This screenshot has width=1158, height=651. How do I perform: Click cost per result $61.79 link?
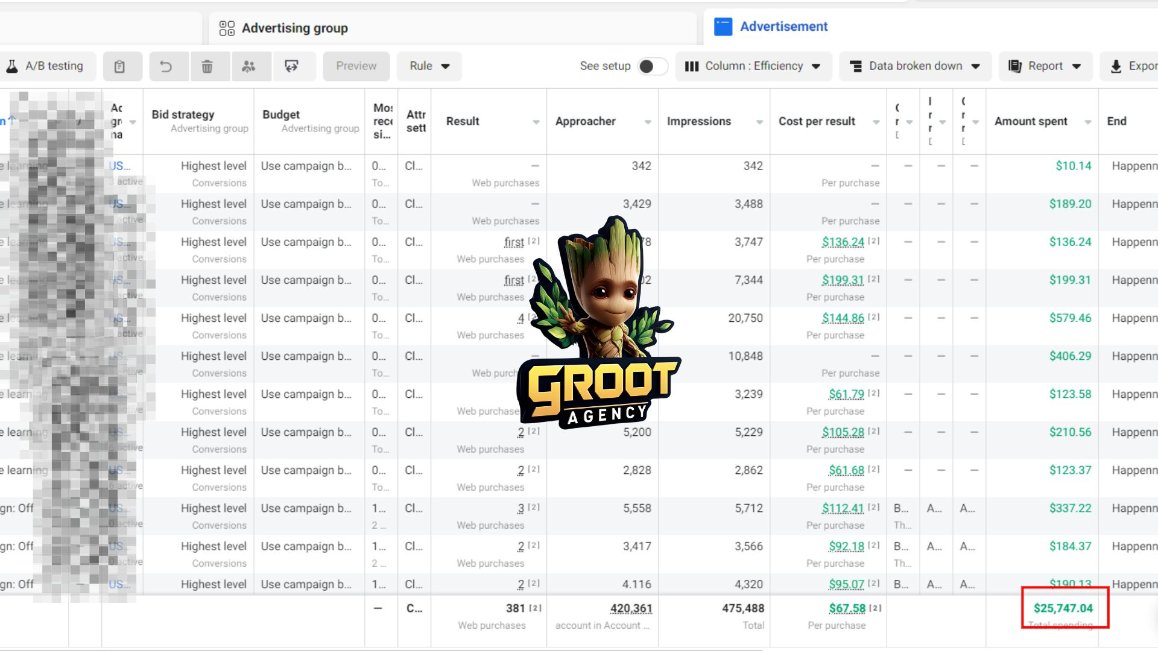pyautogui.click(x=846, y=395)
